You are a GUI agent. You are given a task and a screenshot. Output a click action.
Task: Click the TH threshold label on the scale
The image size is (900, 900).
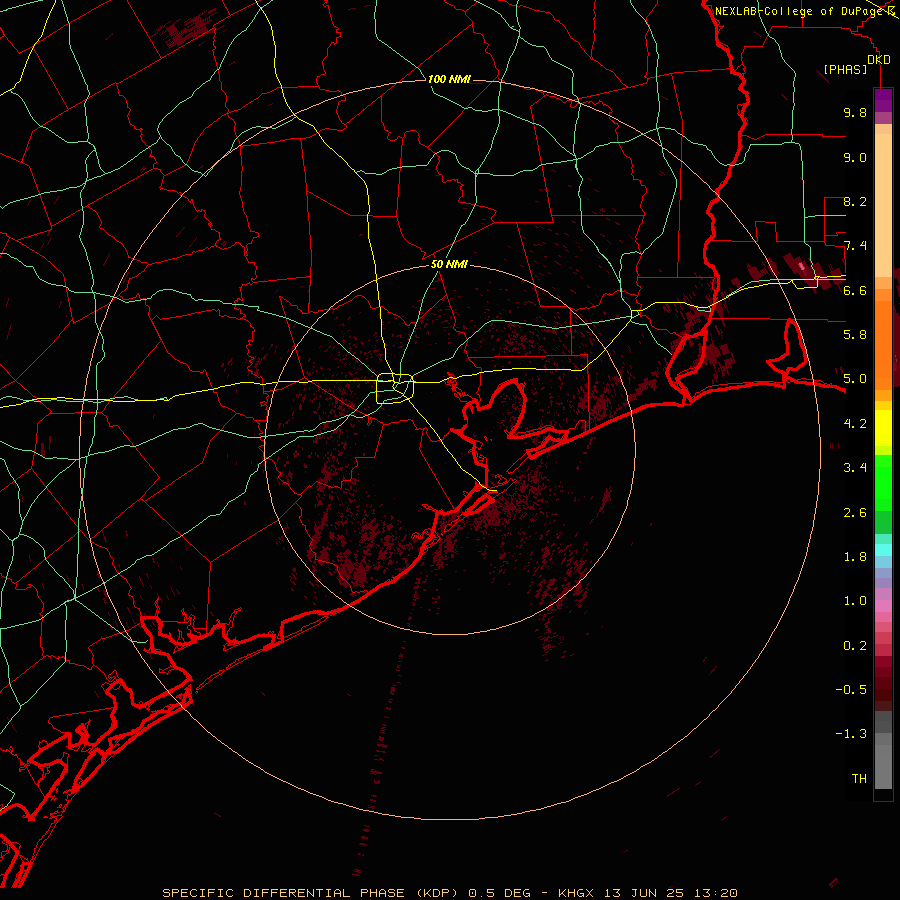[859, 779]
